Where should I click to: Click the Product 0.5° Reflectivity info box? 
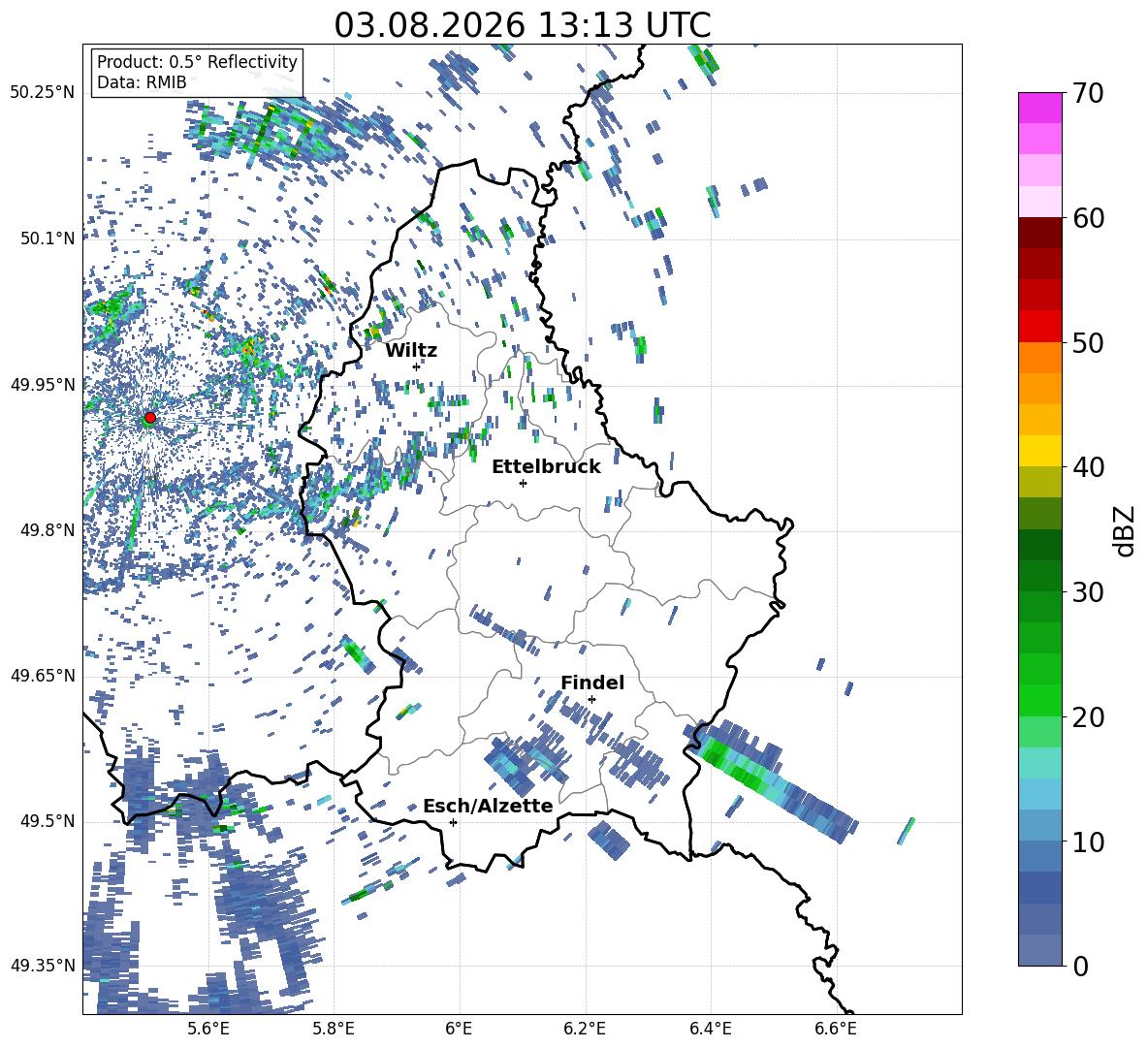[x=197, y=72]
